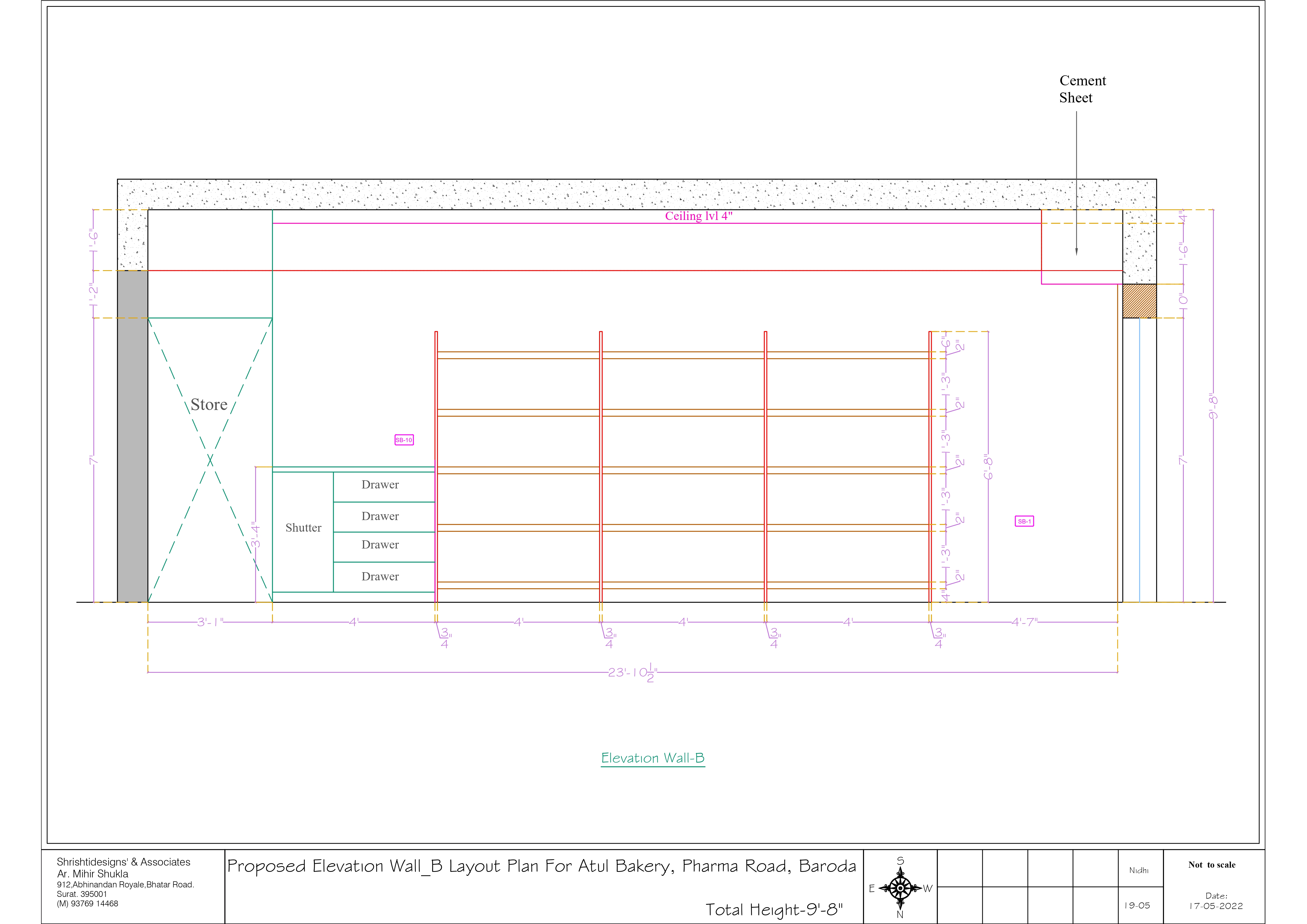Click the orange hatched beam block
Image resolution: width=1307 pixels, height=924 pixels.
pos(1139,301)
